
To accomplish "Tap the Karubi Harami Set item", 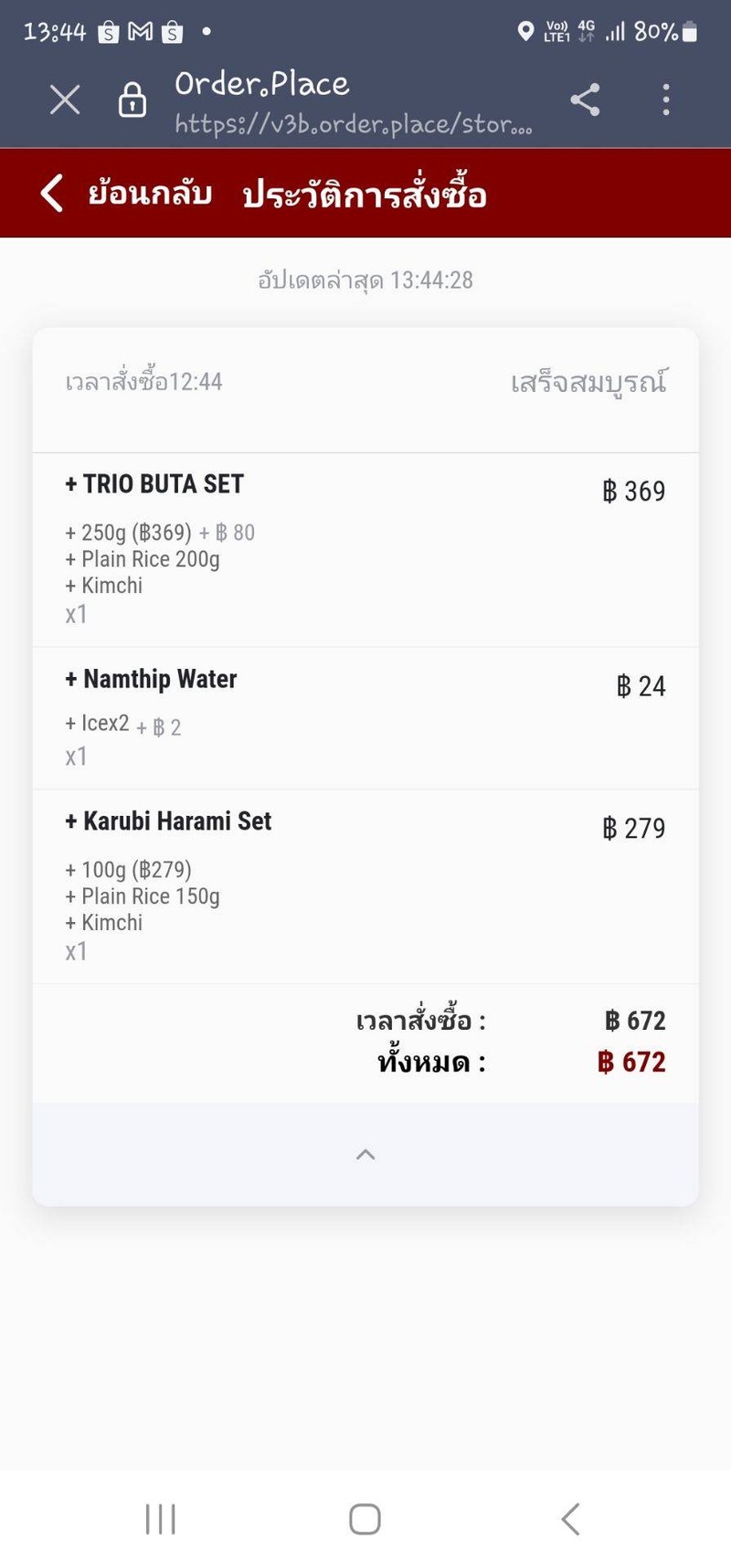I will coord(177,821).
